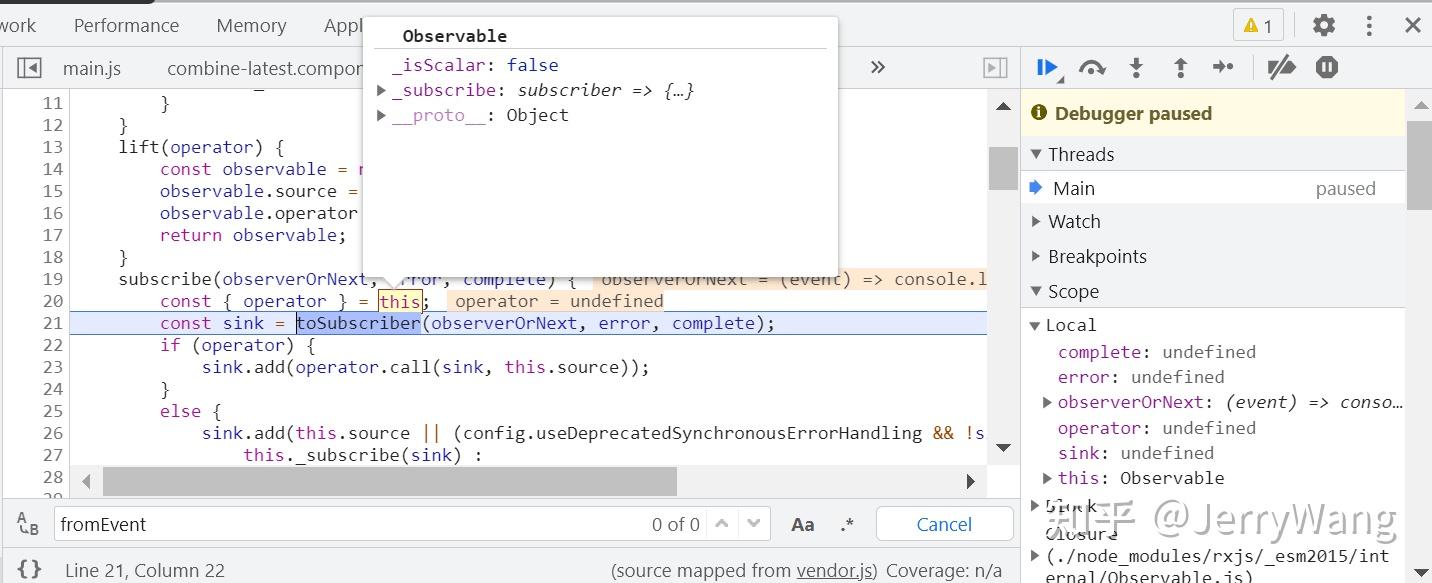Expand _subscribe property in tooltip
The height and width of the screenshot is (583, 1432).
pos(381,91)
